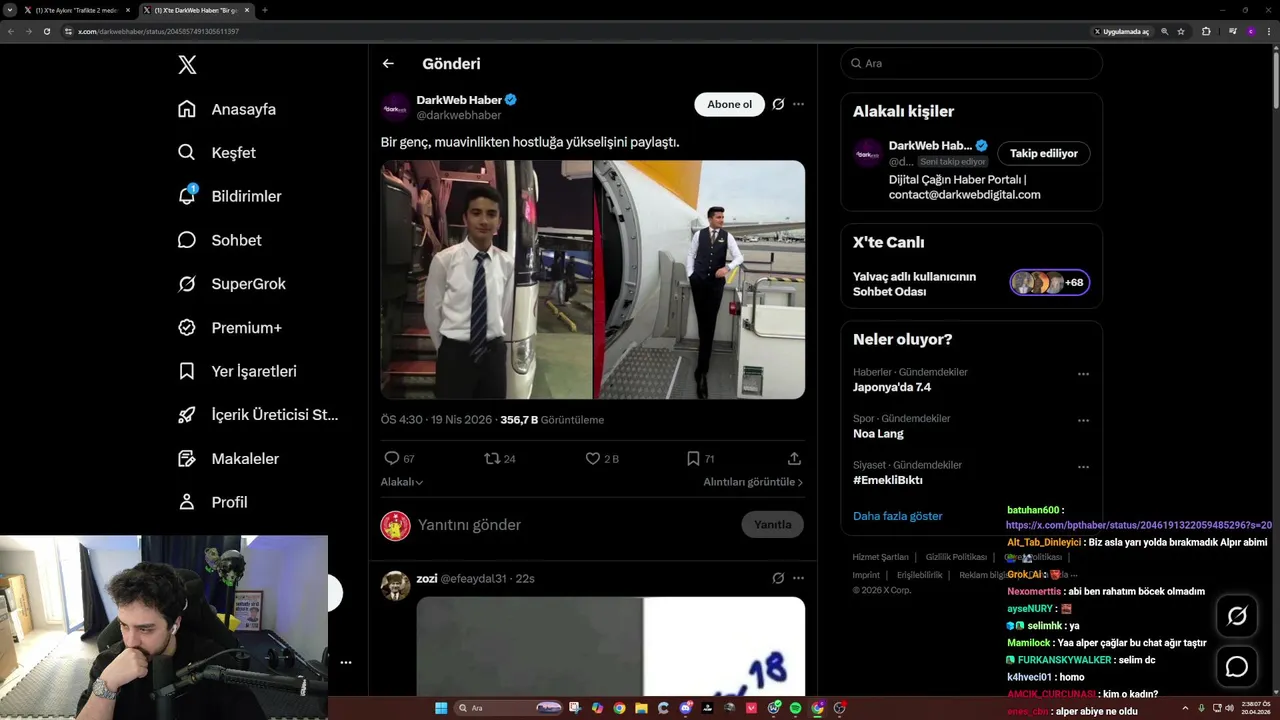
Task: Open left bus photo of post
Action: [486, 280]
